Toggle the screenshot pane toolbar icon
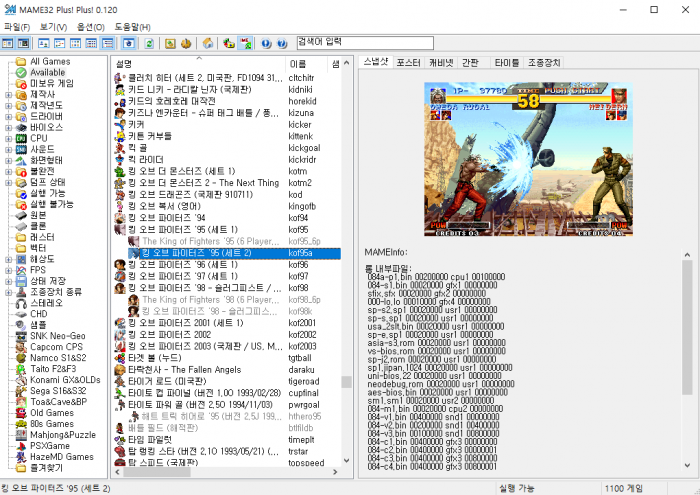The width and height of the screenshot is (700, 495). 23,43
